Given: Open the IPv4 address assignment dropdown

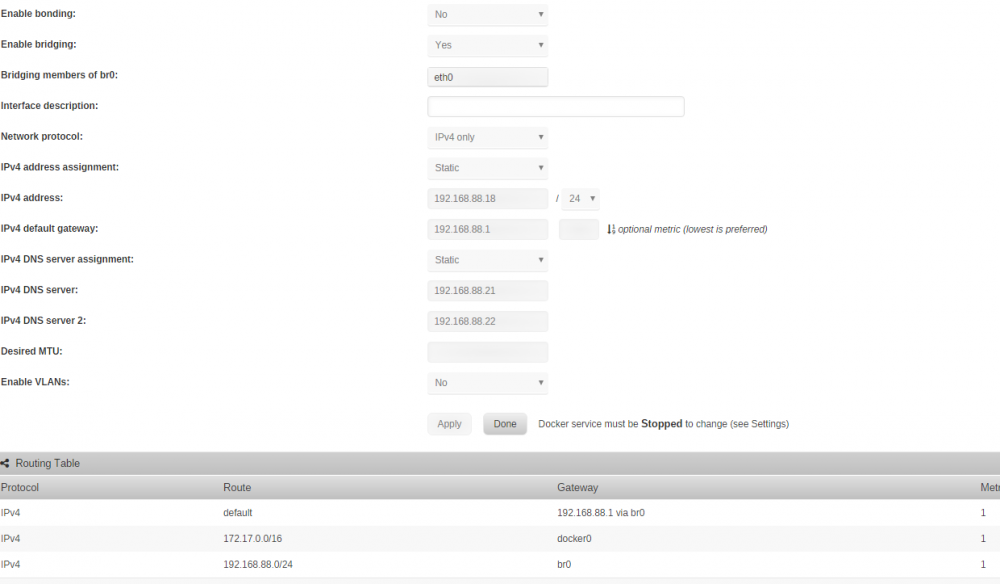Looking at the screenshot, I should pyautogui.click(x=487, y=168).
